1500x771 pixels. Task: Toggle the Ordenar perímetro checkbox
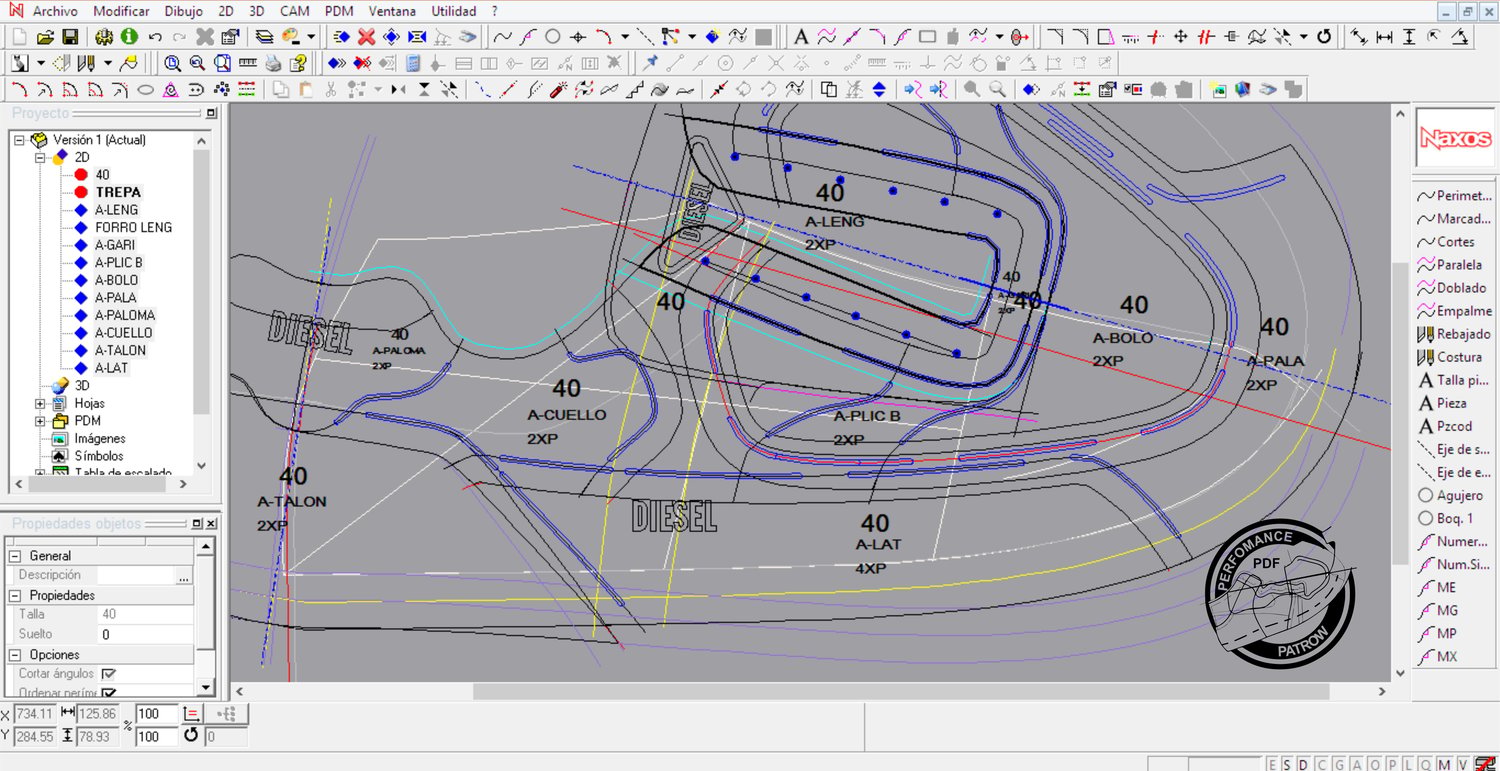point(108,692)
